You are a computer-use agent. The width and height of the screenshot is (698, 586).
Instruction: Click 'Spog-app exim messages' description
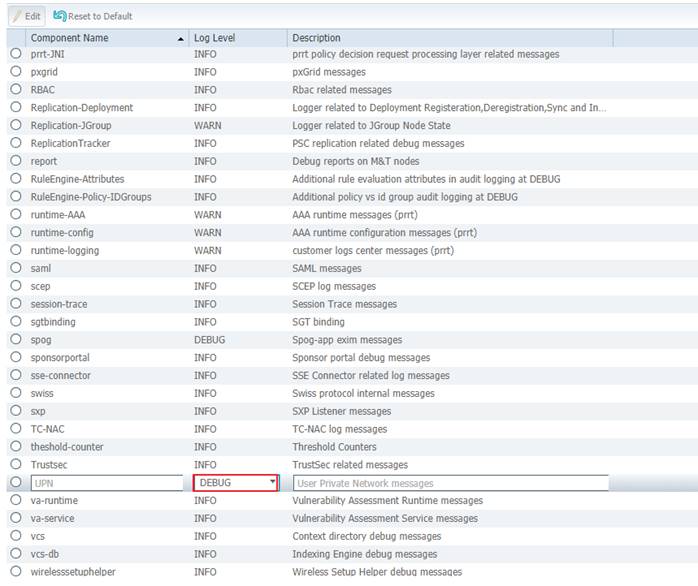click(x=347, y=340)
